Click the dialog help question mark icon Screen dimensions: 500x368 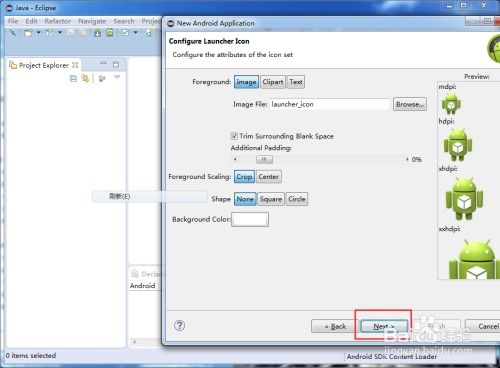(179, 325)
